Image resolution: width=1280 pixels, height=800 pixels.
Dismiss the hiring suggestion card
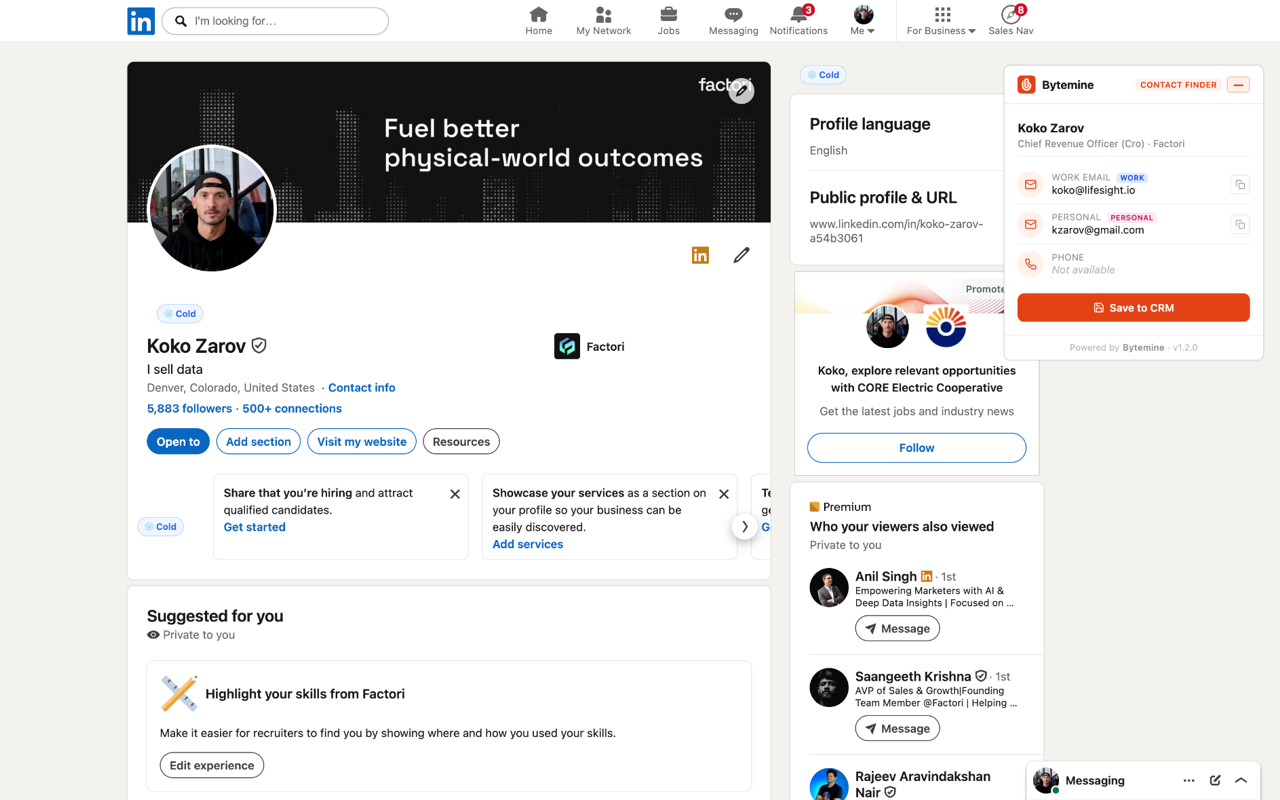[x=455, y=494]
